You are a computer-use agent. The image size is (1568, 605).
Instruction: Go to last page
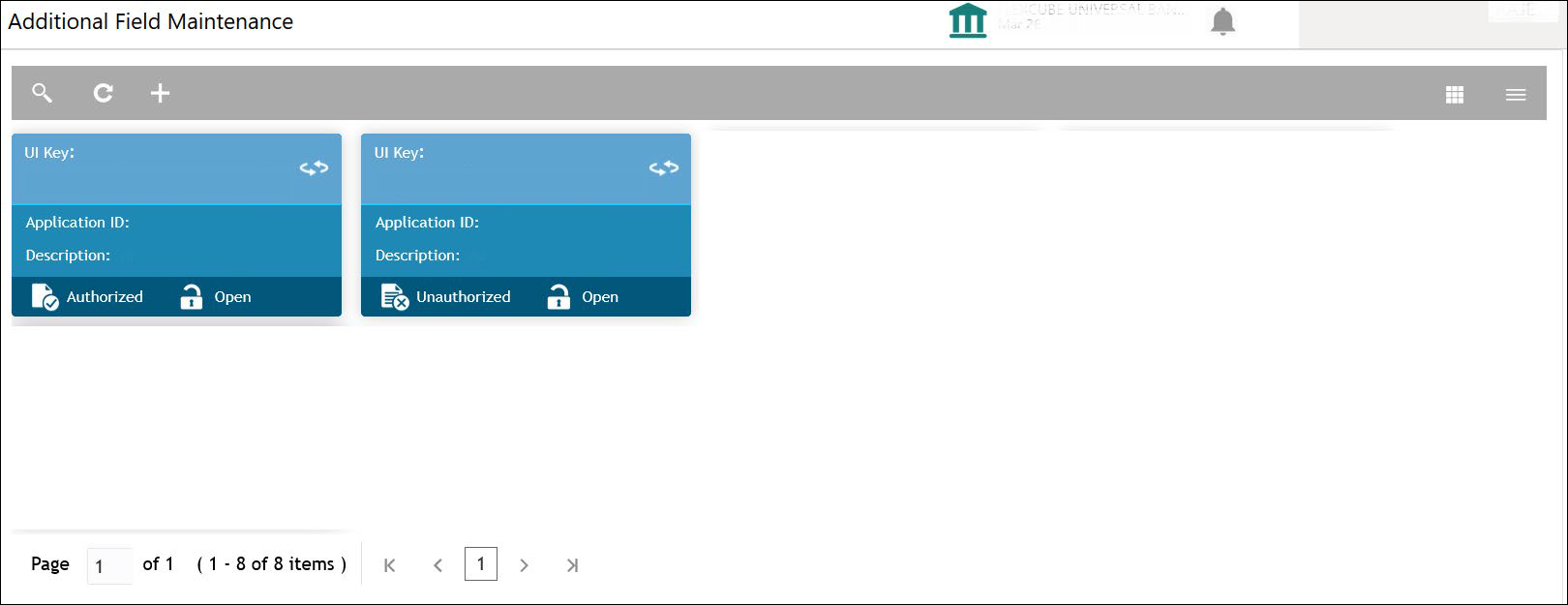572,565
